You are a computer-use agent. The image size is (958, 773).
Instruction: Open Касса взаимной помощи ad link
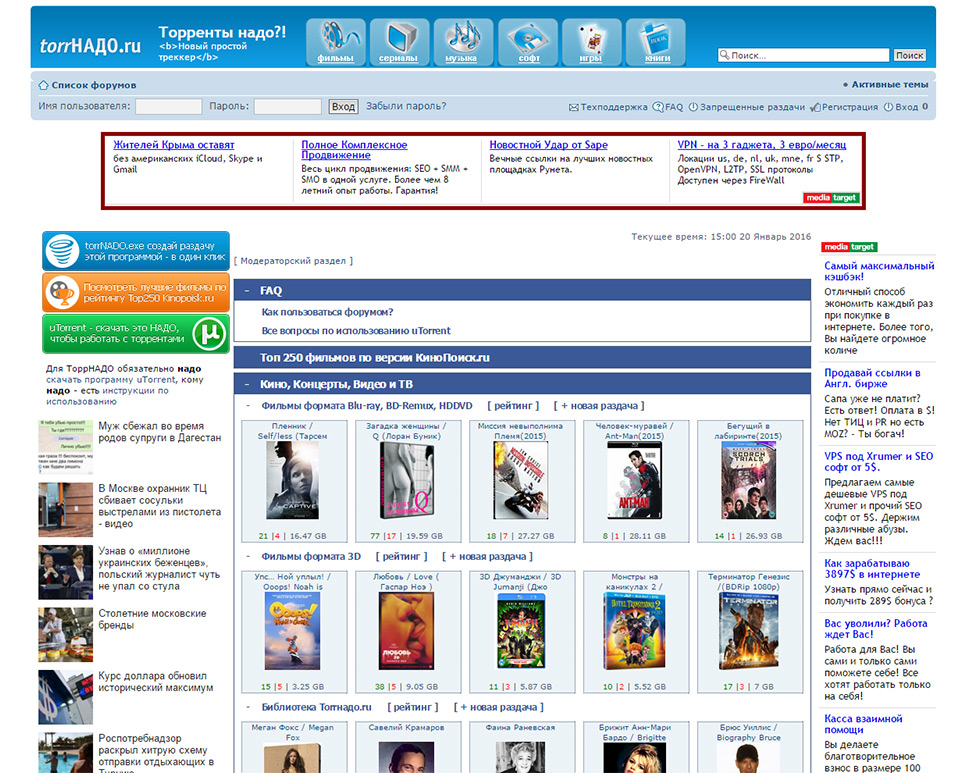[863, 724]
